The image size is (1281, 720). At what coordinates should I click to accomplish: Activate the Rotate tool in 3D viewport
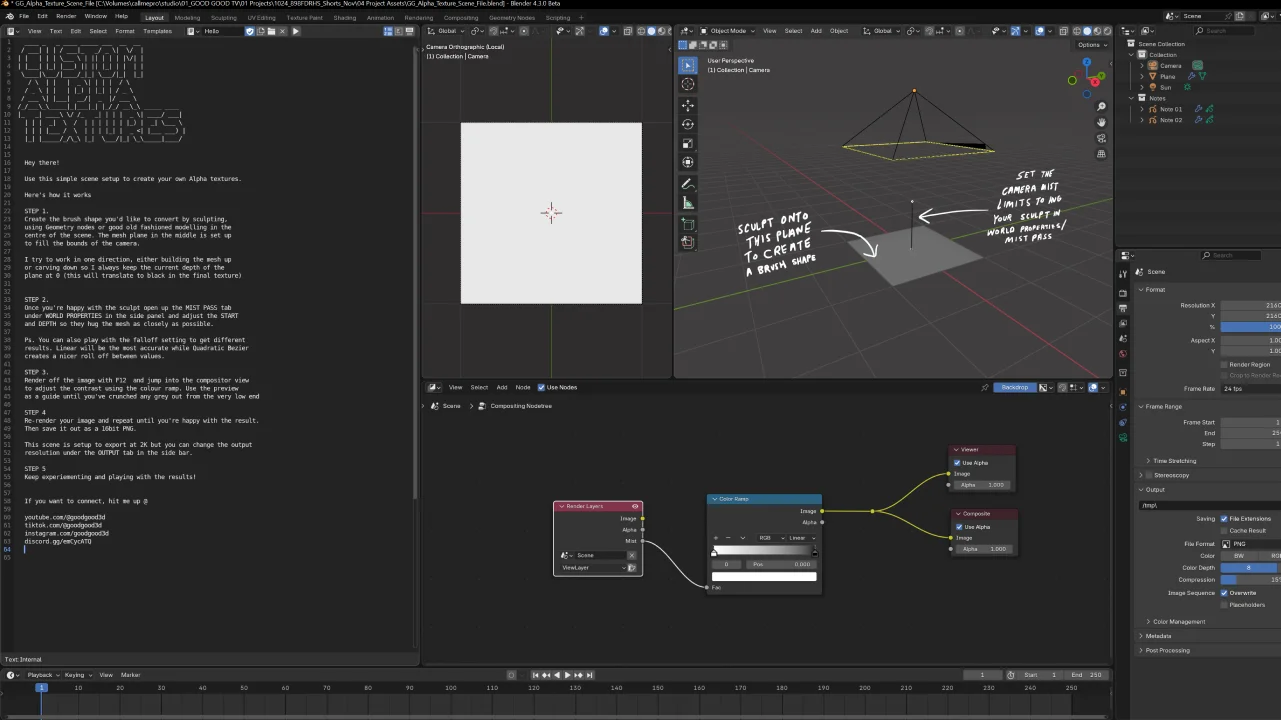pos(687,124)
